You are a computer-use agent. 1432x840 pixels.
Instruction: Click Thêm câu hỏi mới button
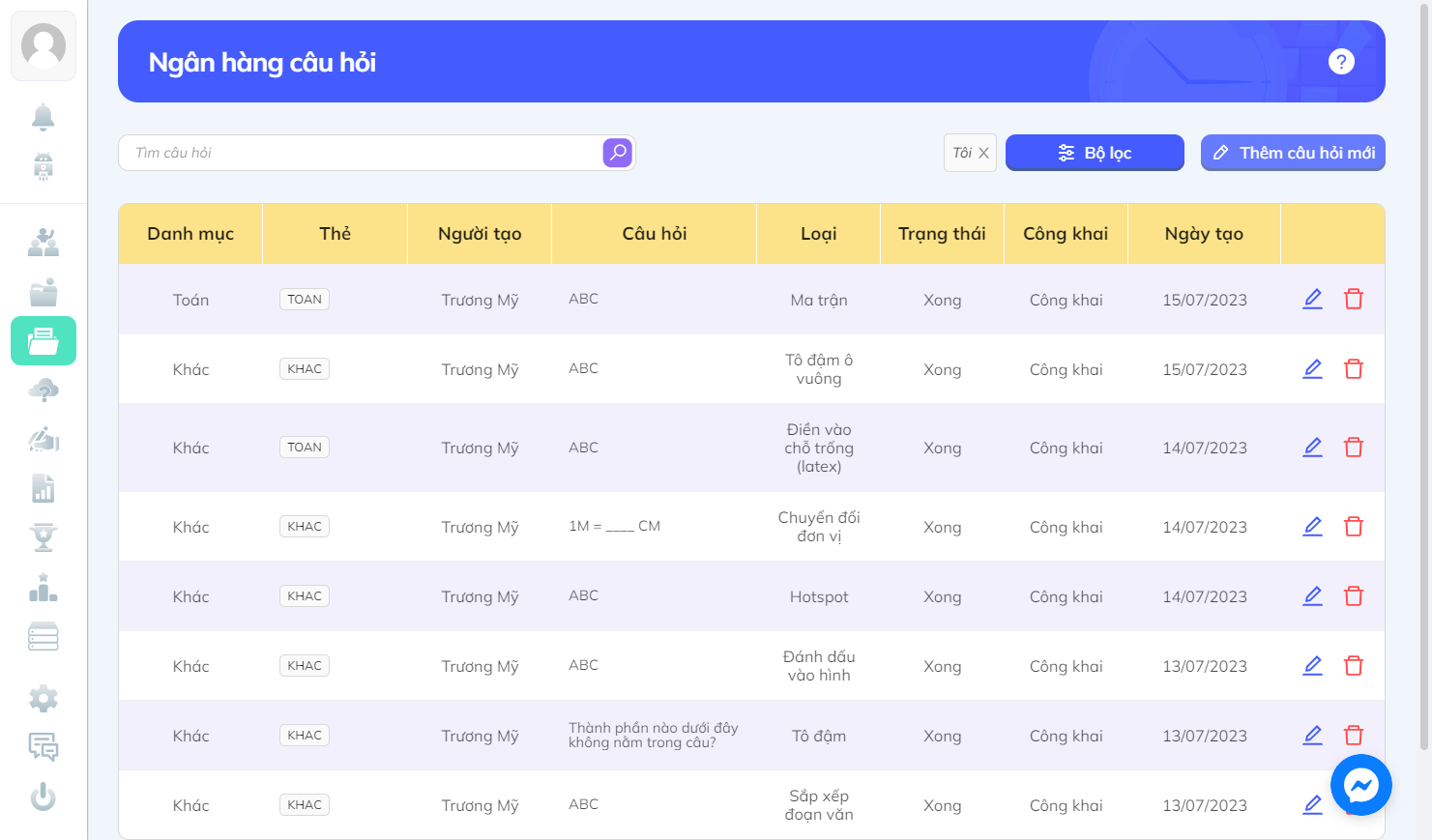1293,153
